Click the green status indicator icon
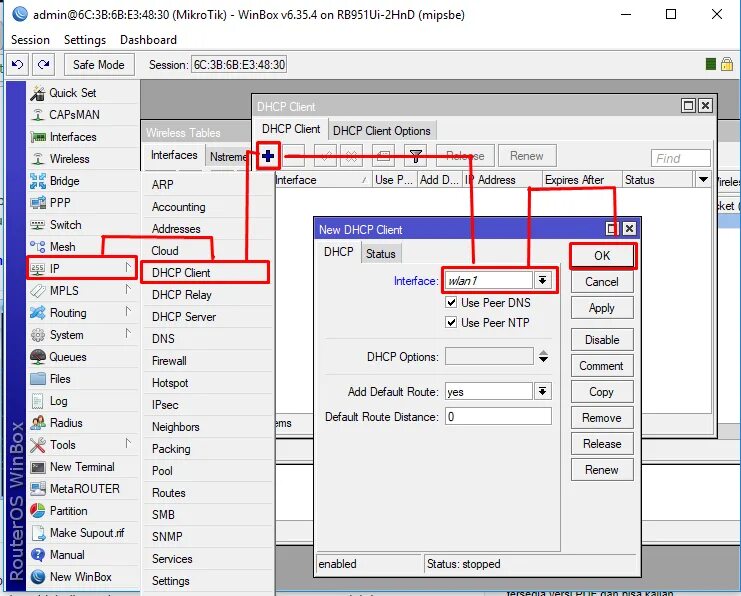 click(711, 64)
